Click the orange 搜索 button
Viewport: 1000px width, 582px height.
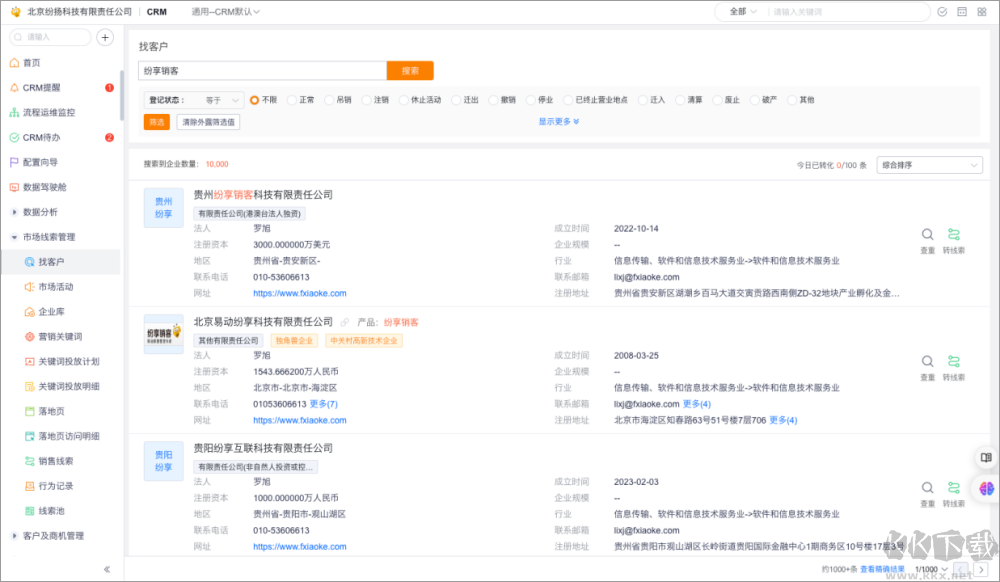tap(409, 70)
